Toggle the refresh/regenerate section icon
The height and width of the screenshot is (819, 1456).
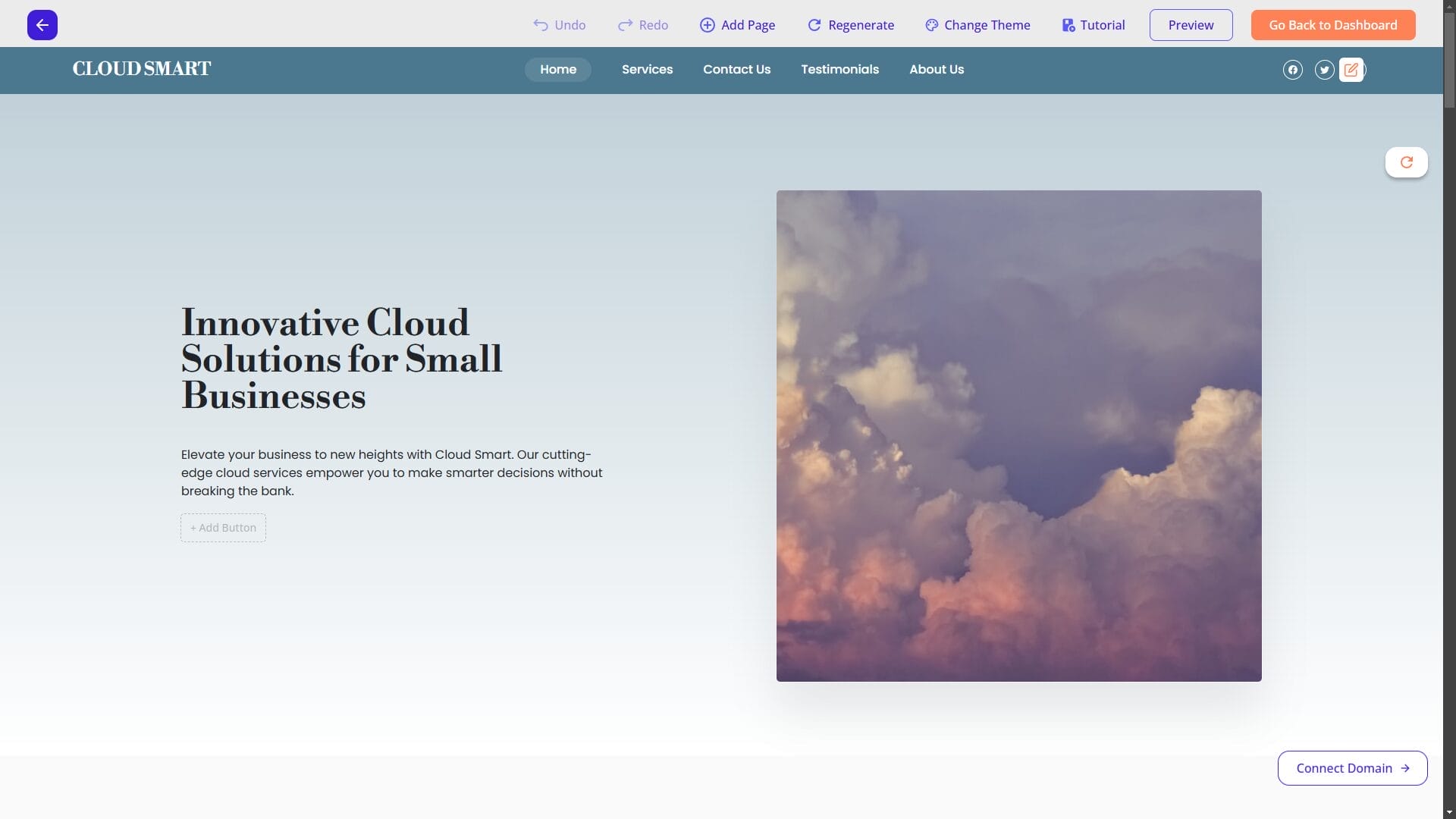pos(1406,161)
